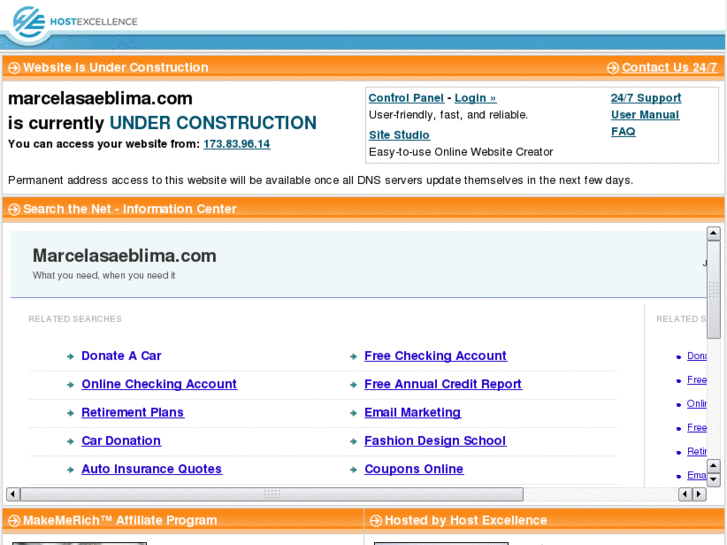Click the bullet arrow next to Donate A Car

point(70,357)
